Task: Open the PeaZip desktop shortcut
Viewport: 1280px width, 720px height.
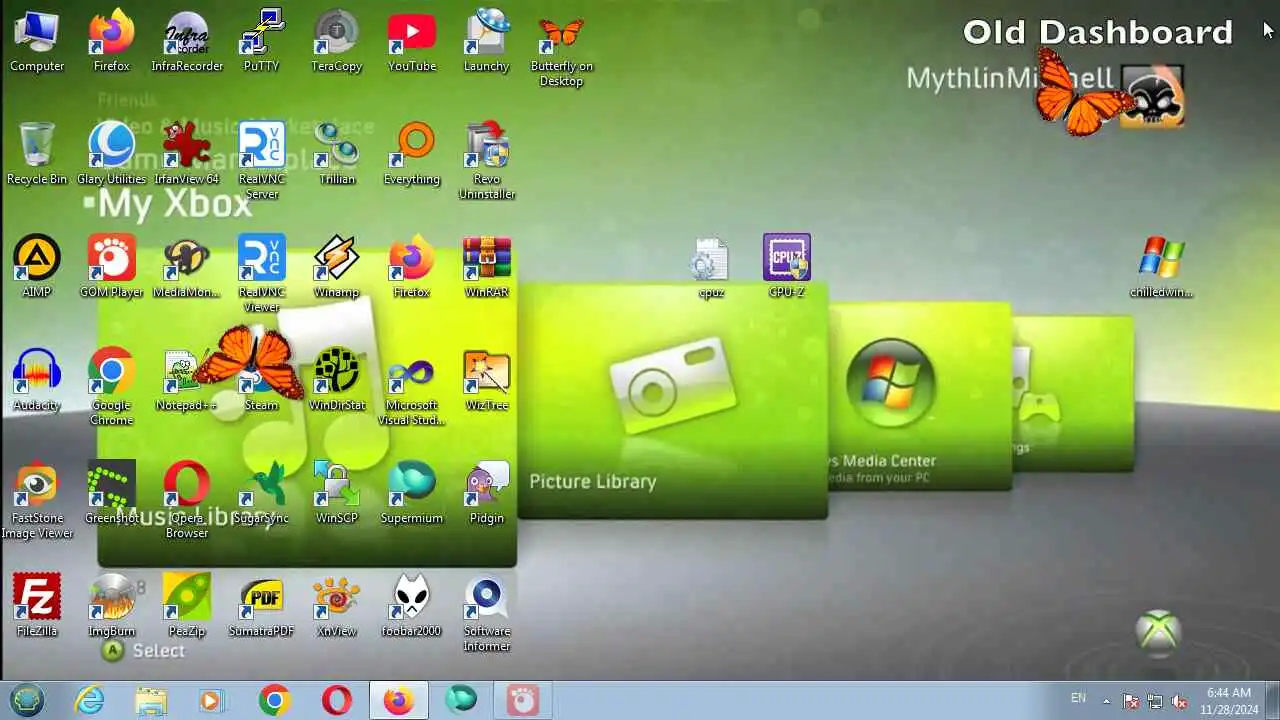Action: point(187,606)
